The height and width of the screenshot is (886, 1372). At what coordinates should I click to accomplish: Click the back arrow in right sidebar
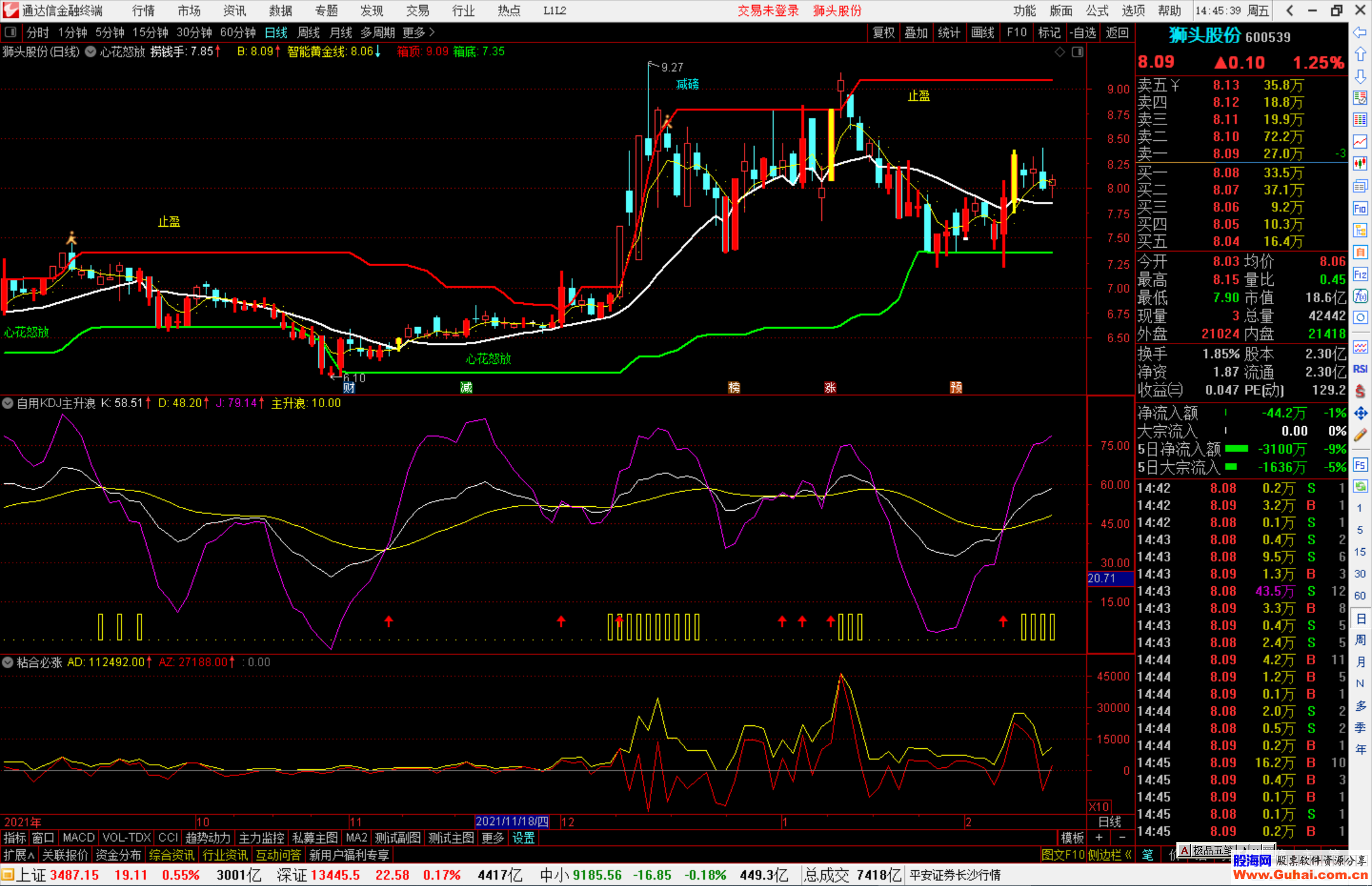pyautogui.click(x=1360, y=32)
